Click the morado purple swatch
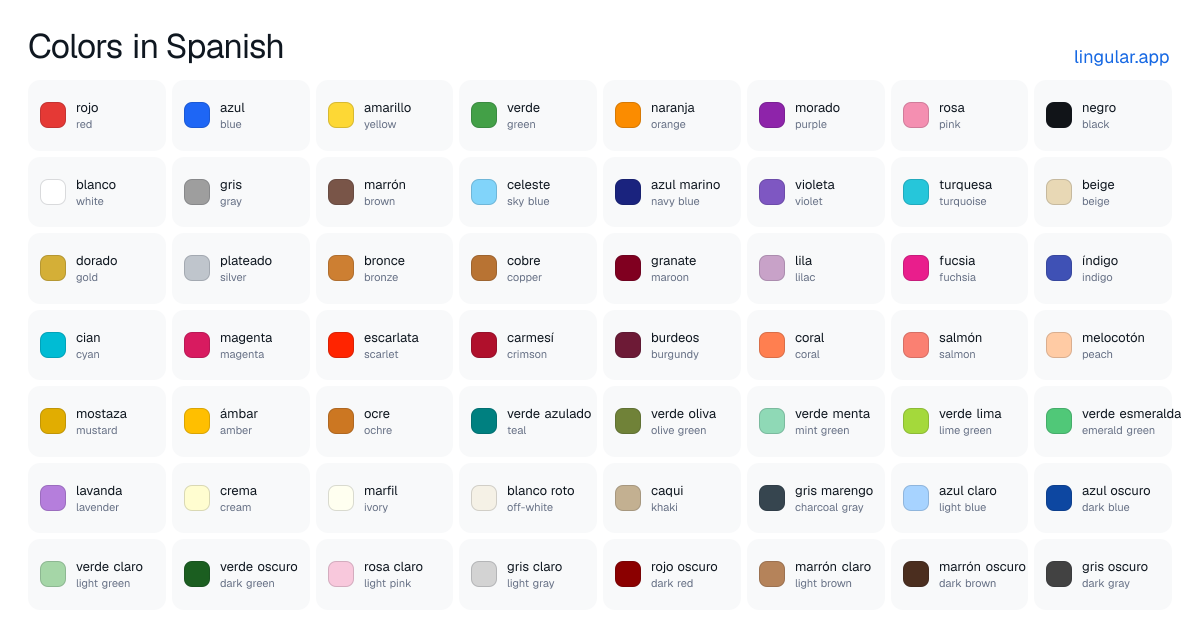The height and width of the screenshot is (630, 1200). click(772, 115)
